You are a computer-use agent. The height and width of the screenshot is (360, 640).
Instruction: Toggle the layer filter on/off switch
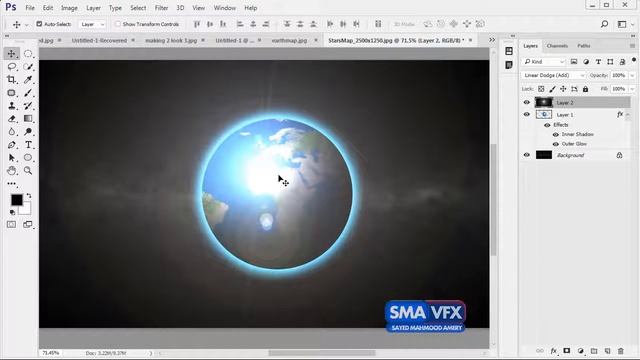coord(633,60)
